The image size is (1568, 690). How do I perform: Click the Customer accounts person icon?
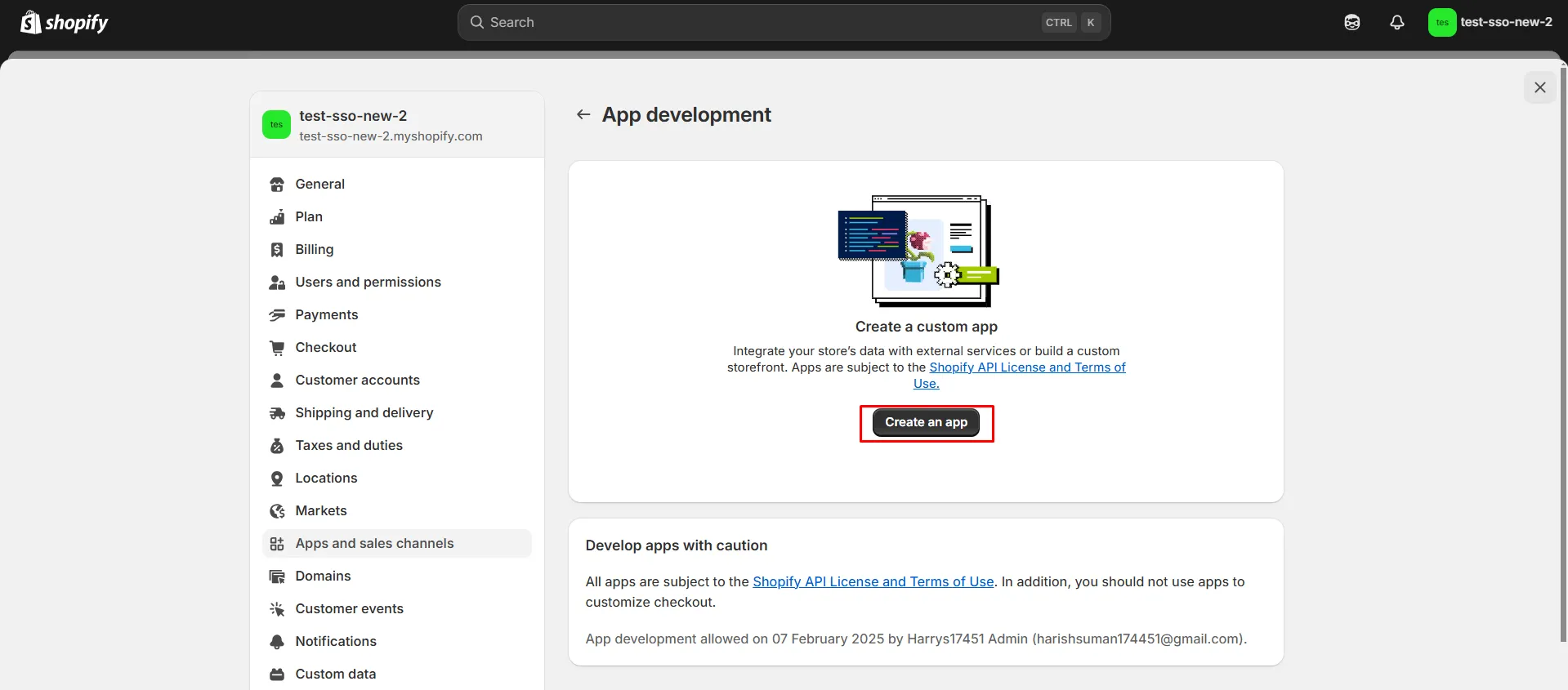277,381
